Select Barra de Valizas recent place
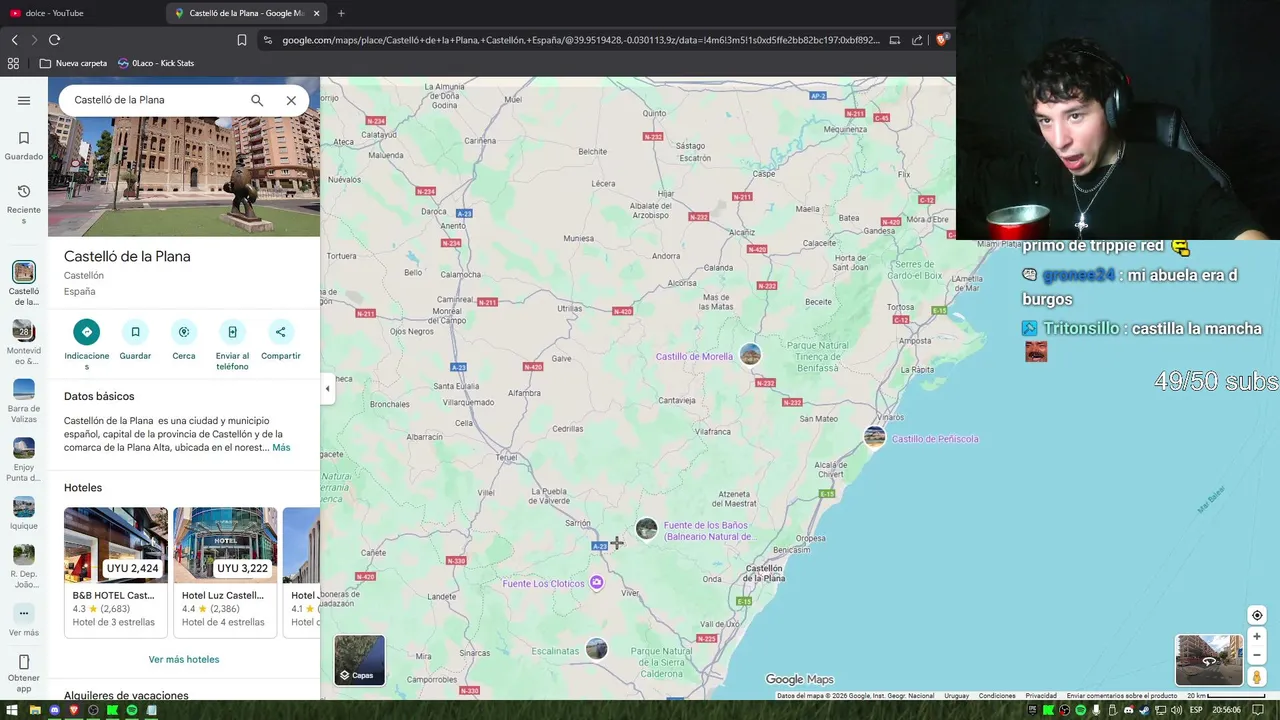This screenshot has width=1280, height=720. pos(24,401)
